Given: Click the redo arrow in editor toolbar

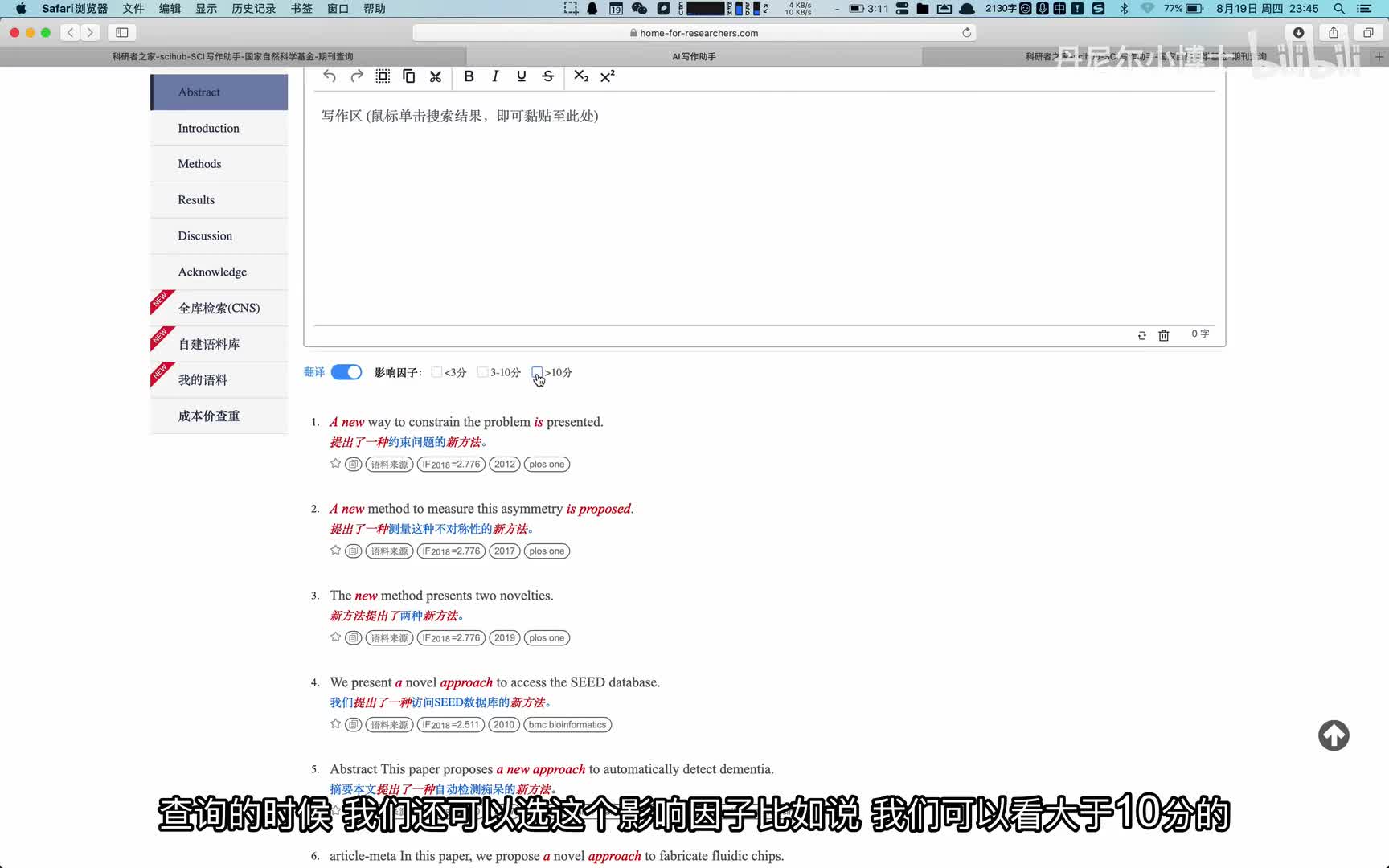Looking at the screenshot, I should 357,76.
